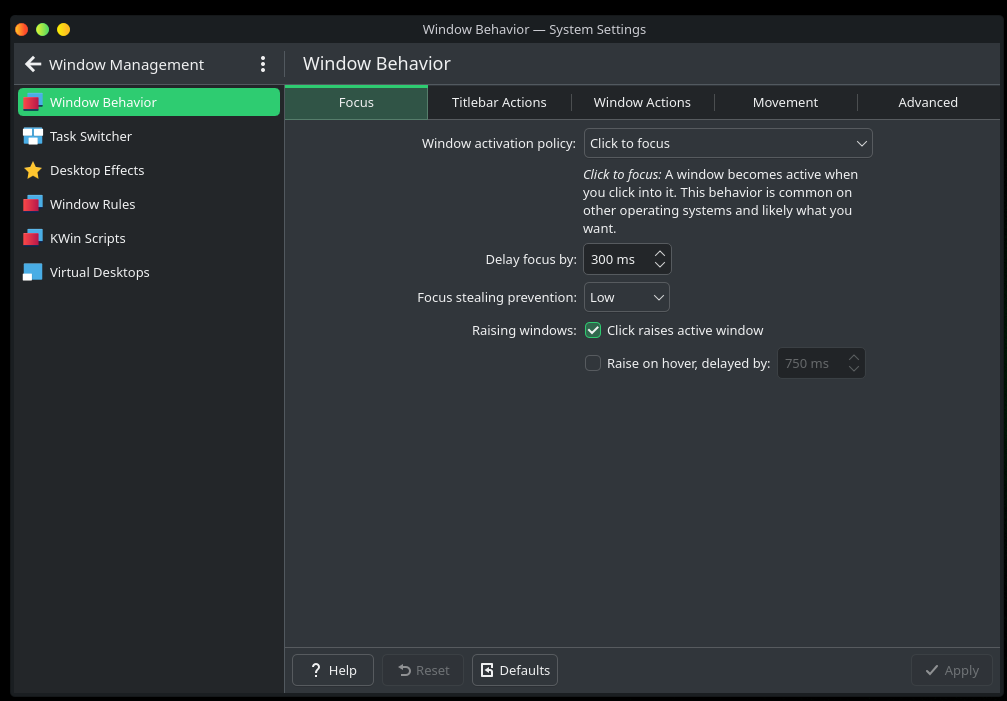Restore settings with the Defaults button
The image size is (1007, 701).
pos(515,670)
